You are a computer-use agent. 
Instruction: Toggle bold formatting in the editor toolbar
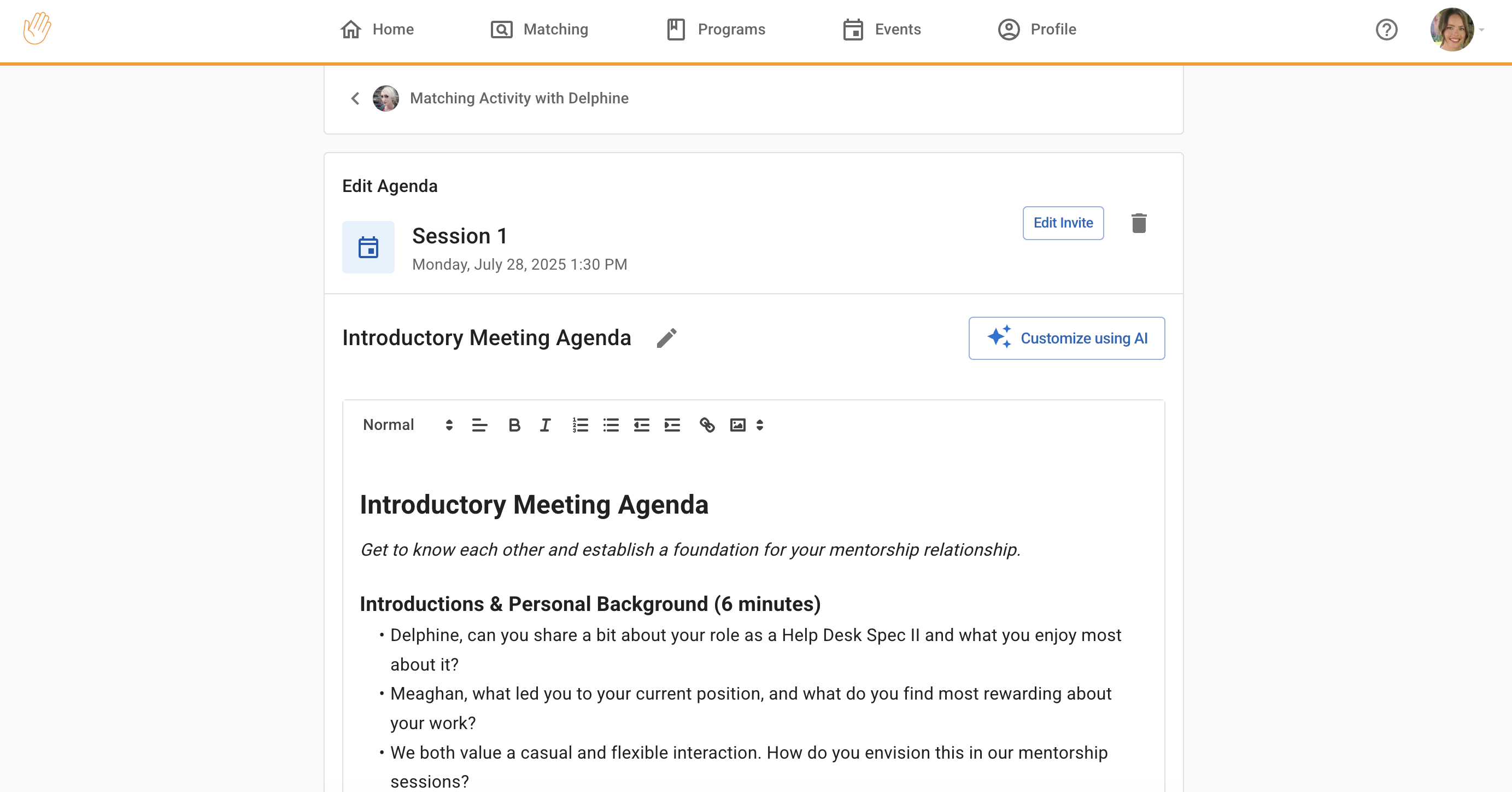(514, 424)
